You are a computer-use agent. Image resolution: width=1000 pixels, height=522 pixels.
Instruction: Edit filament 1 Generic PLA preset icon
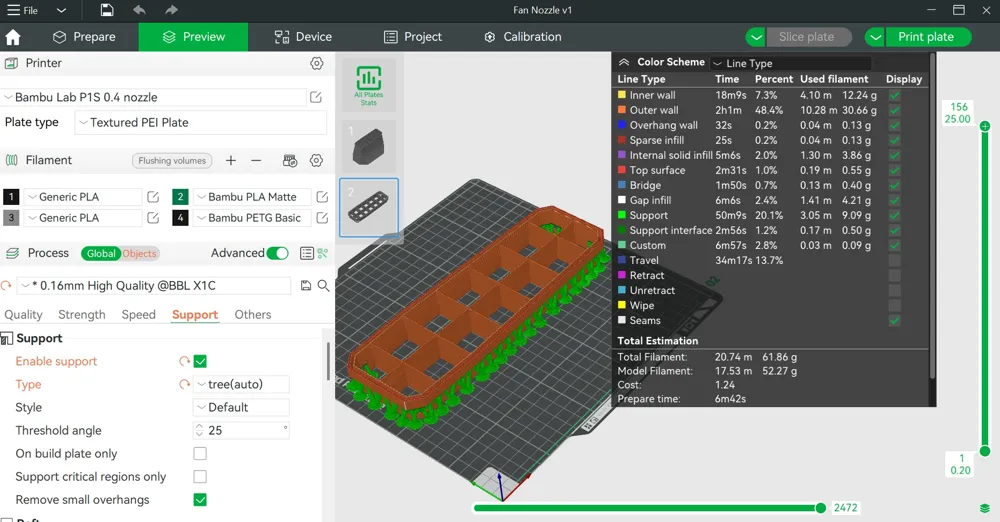click(153, 197)
